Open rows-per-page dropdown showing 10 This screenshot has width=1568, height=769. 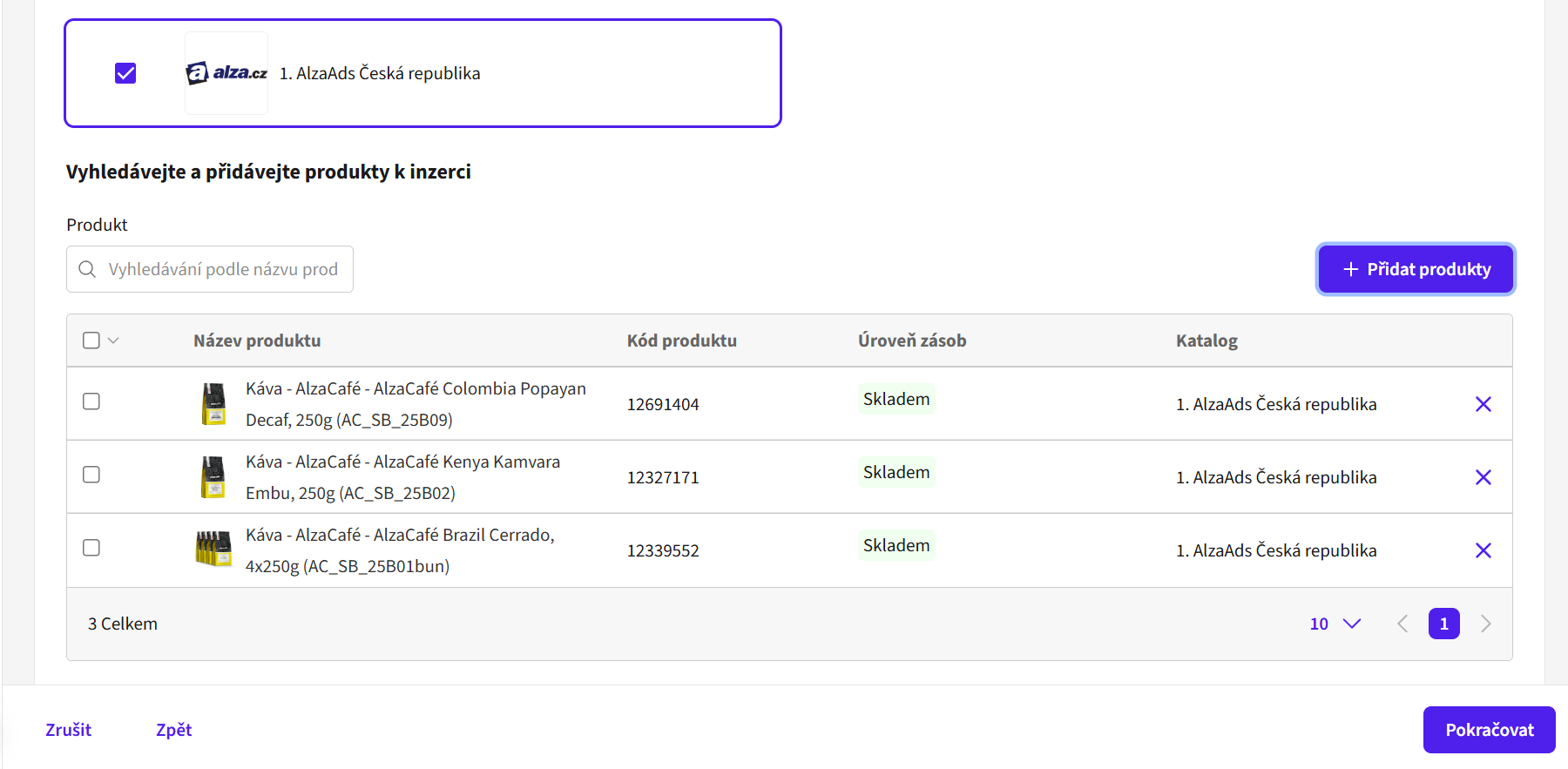[1335, 624]
